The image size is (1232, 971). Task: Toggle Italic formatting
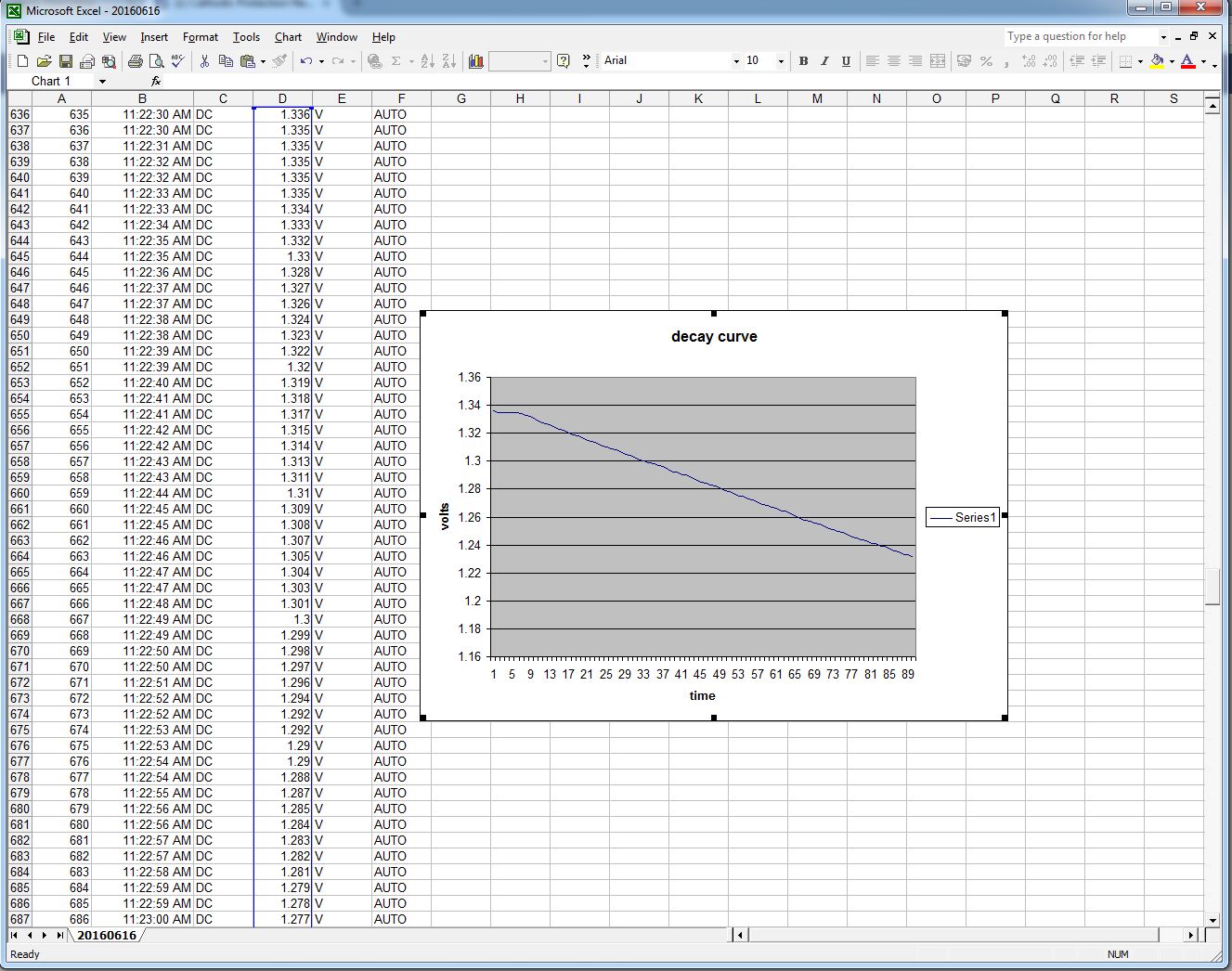tap(824, 61)
